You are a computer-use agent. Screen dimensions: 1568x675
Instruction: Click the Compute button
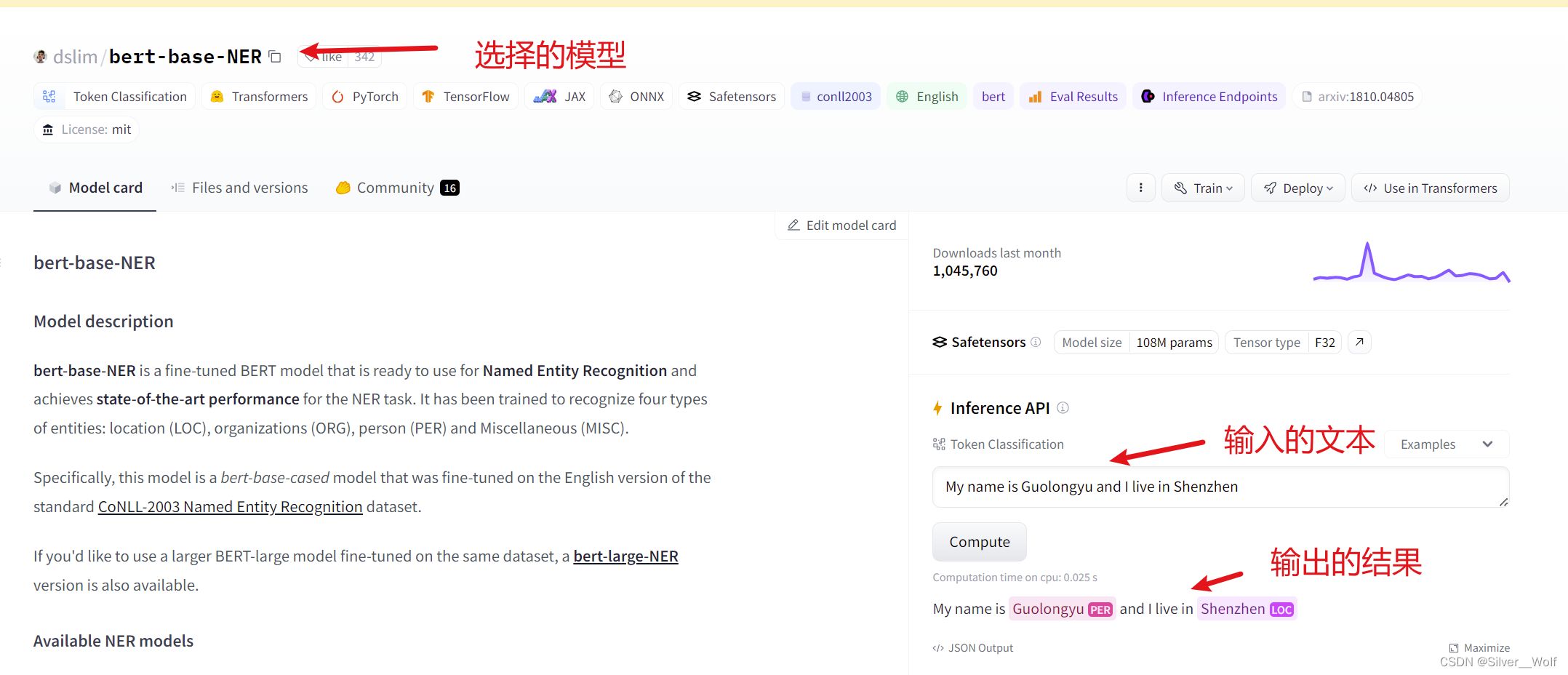coord(980,542)
